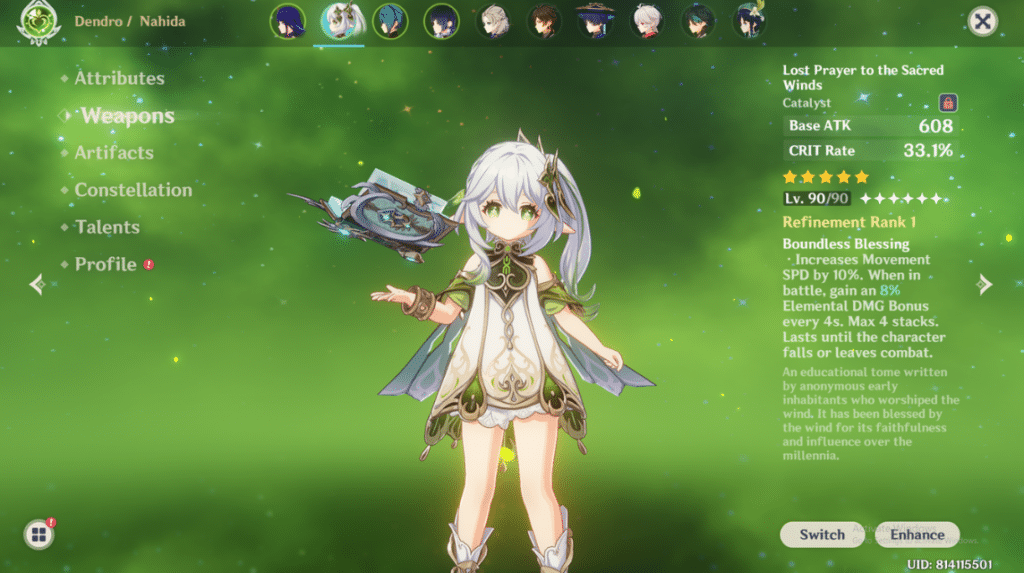Go to previous character with left arrow
This screenshot has width=1024, height=573.
[37, 285]
